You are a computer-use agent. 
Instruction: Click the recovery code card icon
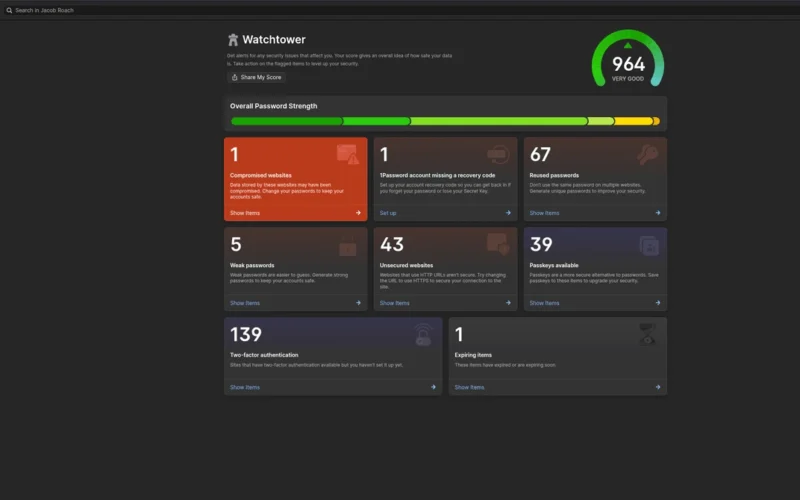click(497, 154)
